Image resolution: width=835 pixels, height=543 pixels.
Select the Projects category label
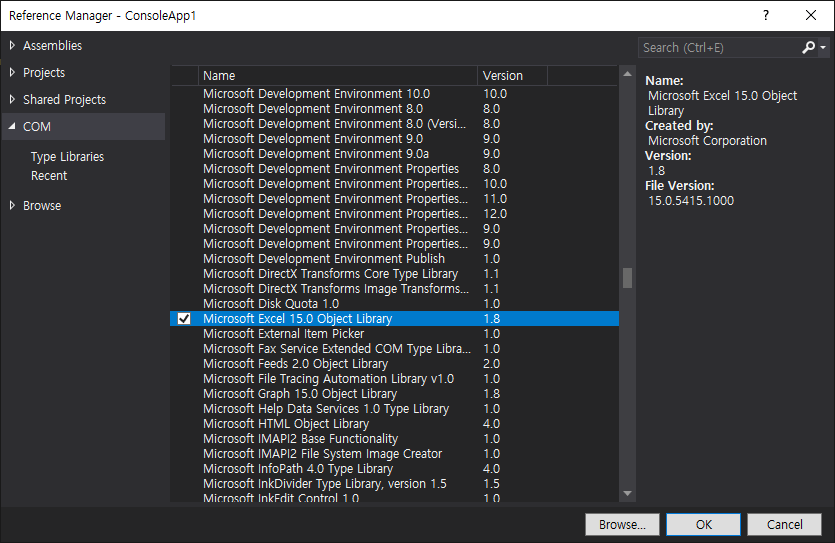[x=44, y=72]
